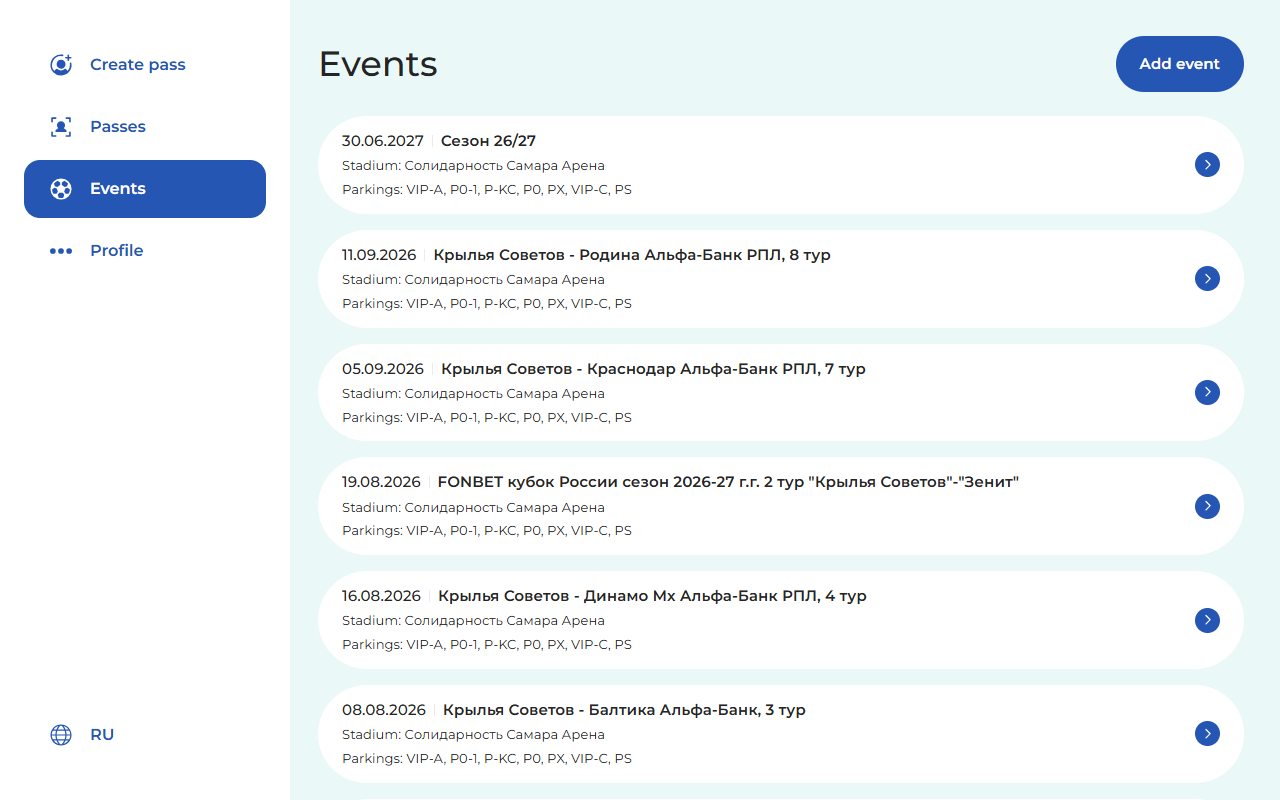
Task: Click the Profile three-dots icon
Action: pyautogui.click(x=61, y=251)
